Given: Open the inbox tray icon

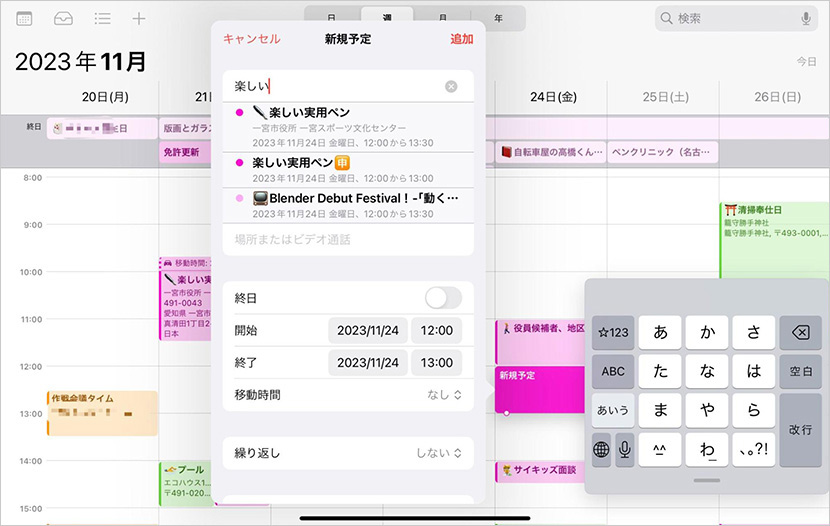Looking at the screenshot, I should (x=64, y=19).
